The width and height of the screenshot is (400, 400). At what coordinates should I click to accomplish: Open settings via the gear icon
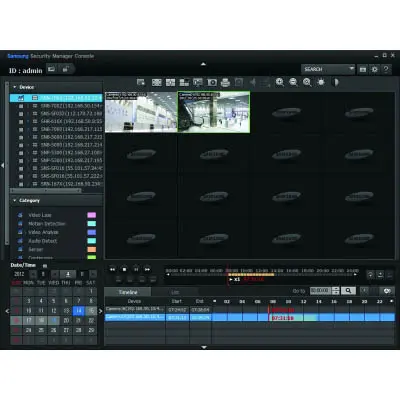[x=375, y=69]
